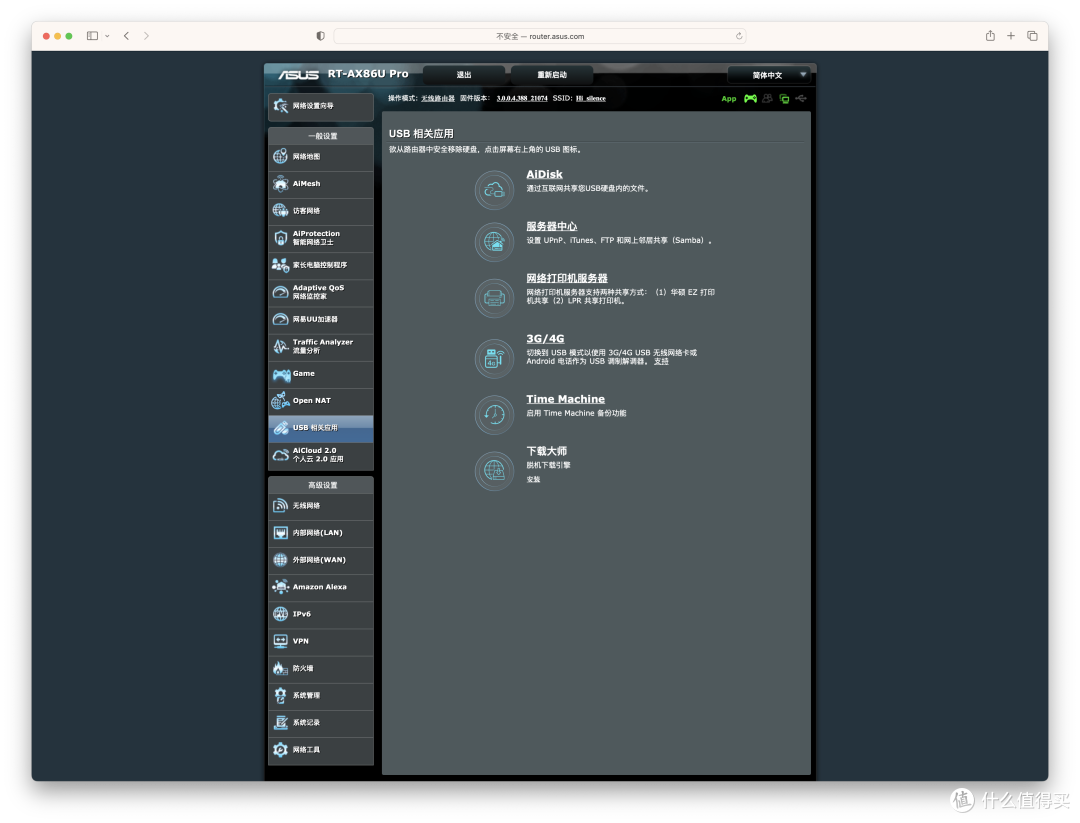Click the 退出 logout button

click(464, 75)
